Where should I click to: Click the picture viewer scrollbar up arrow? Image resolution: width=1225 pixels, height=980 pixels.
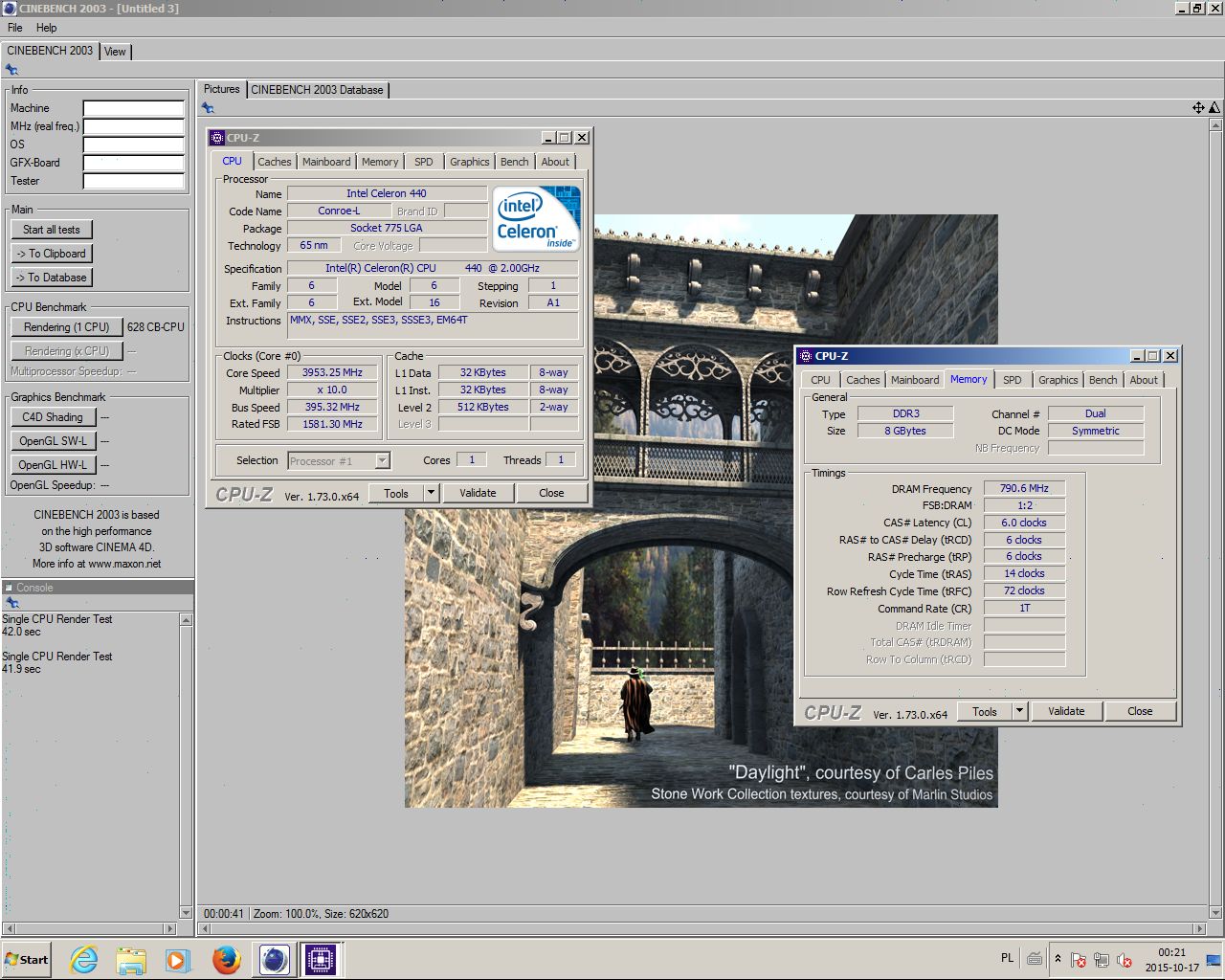[x=1215, y=124]
